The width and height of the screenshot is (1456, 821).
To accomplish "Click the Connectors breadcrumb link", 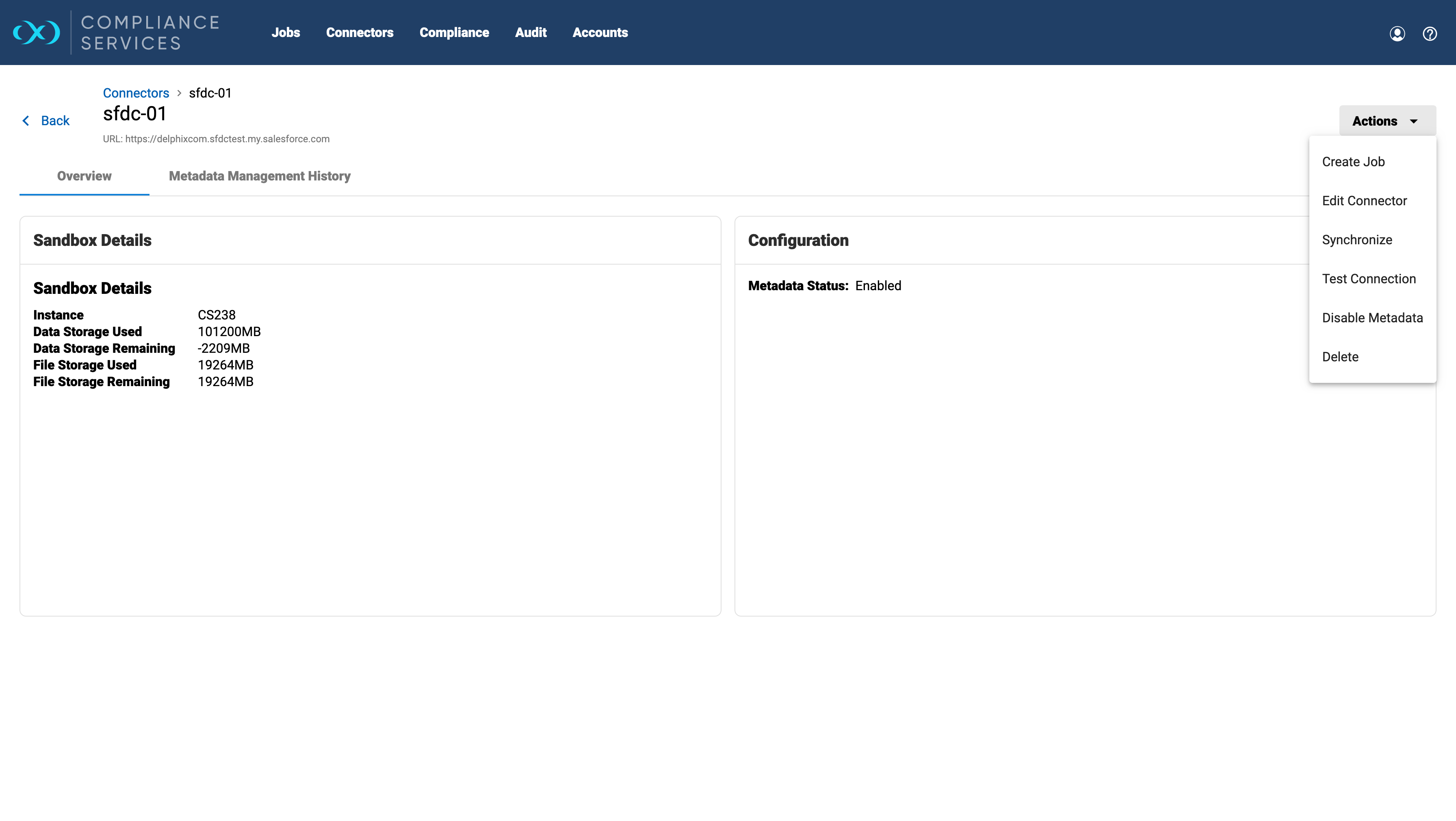I will (x=136, y=93).
